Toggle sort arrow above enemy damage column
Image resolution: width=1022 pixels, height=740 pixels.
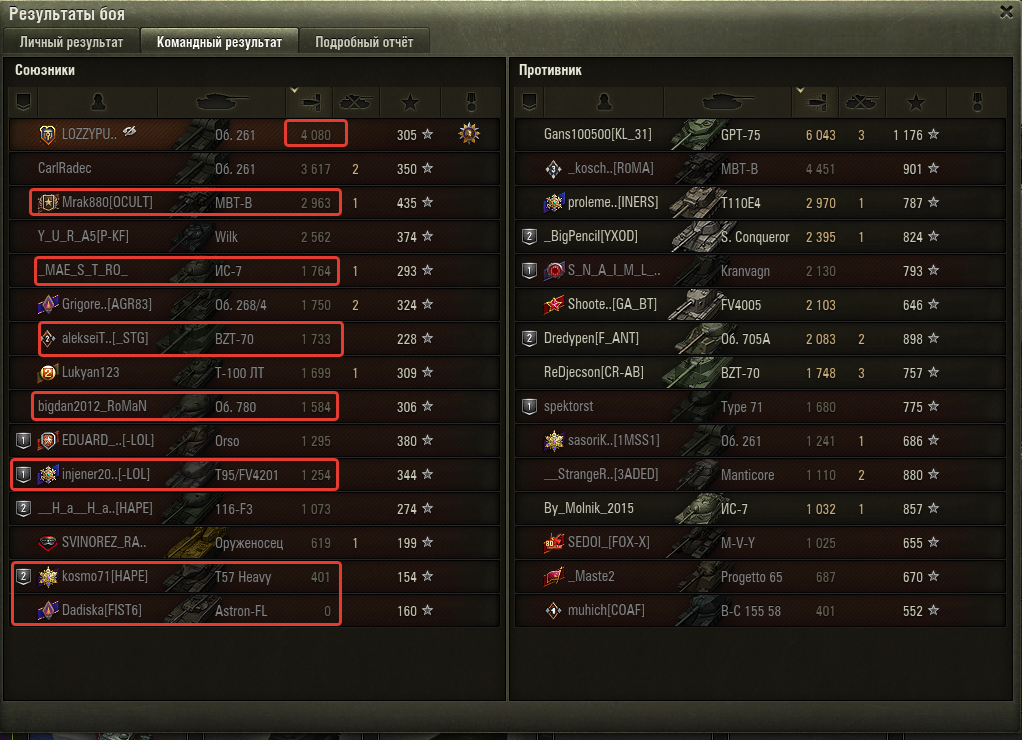click(800, 91)
